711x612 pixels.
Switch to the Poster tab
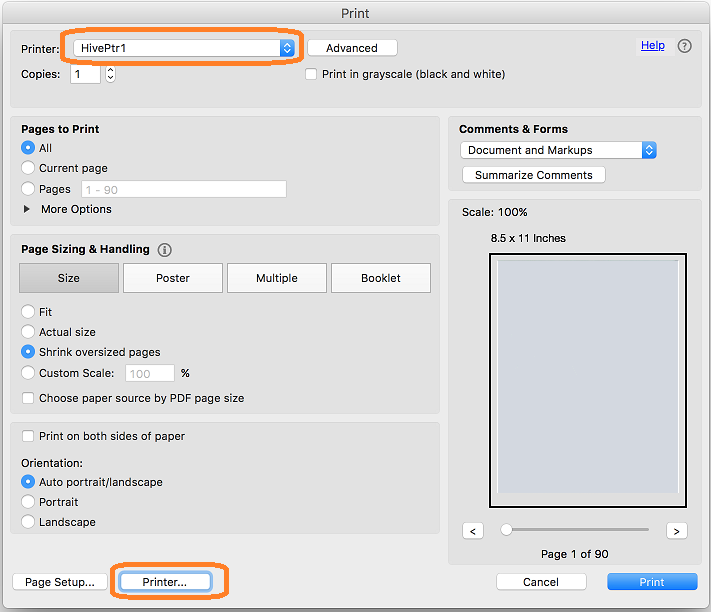tap(173, 278)
